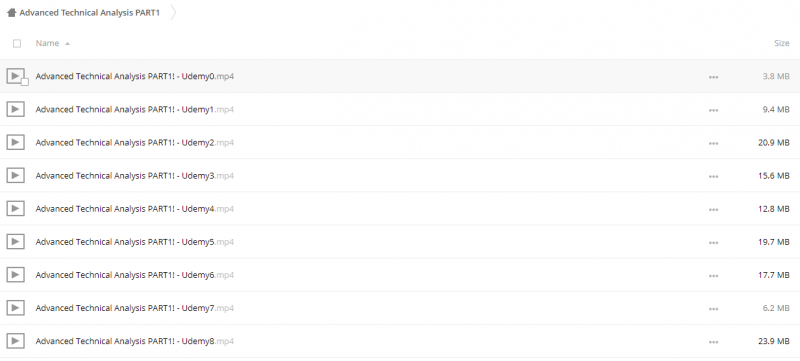Viewport: 800px width, 361px height.
Task: Click video icon for Udemy7.mp4
Action: pos(15,308)
